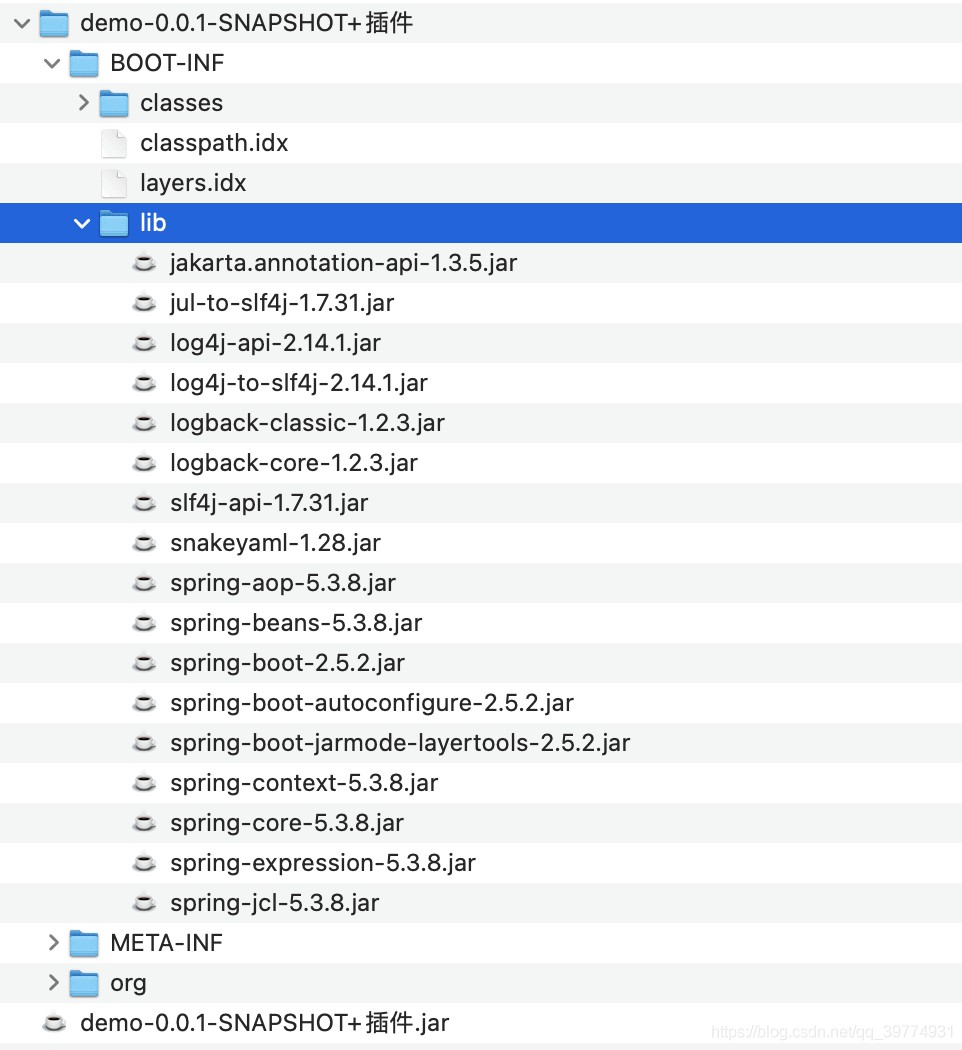The width and height of the screenshot is (962, 1050).
Task: Click the jakarta.annotation-api-1.3.5.jar file icon
Action: (144, 263)
